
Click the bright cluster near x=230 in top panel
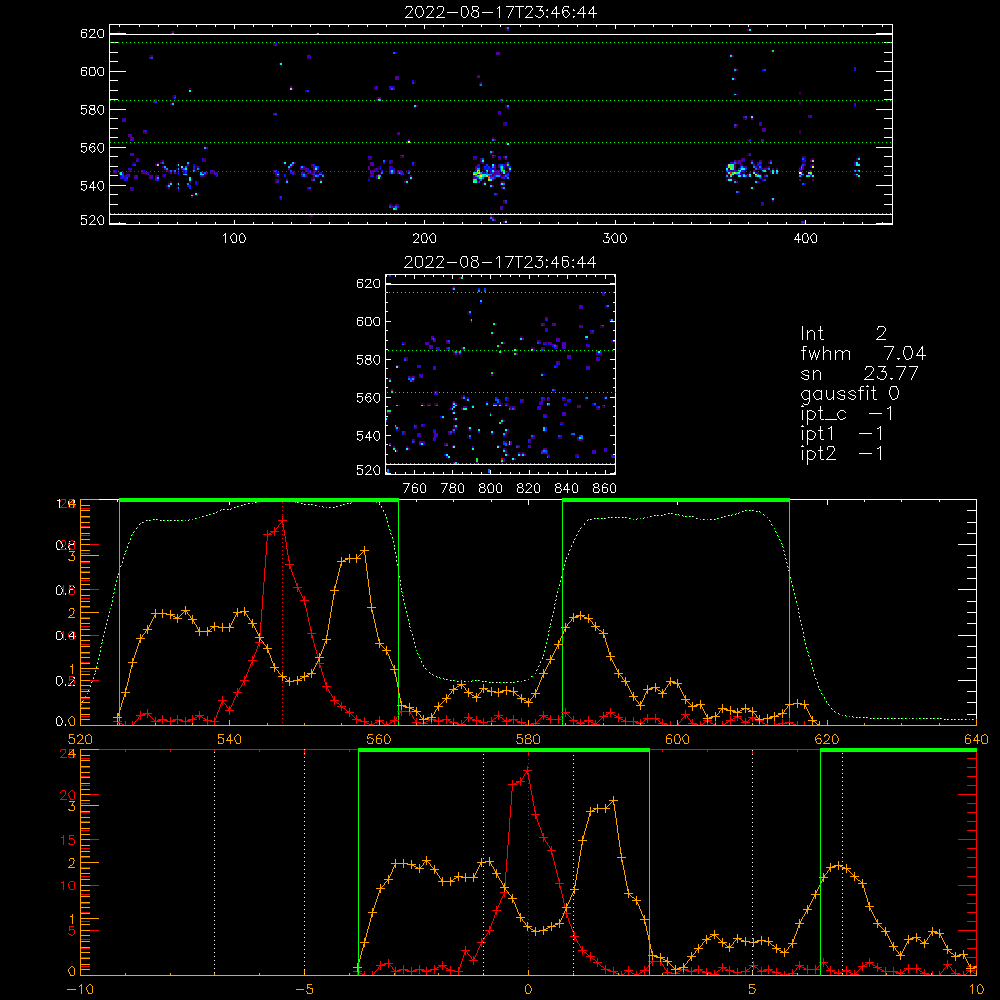pyautogui.click(x=491, y=172)
